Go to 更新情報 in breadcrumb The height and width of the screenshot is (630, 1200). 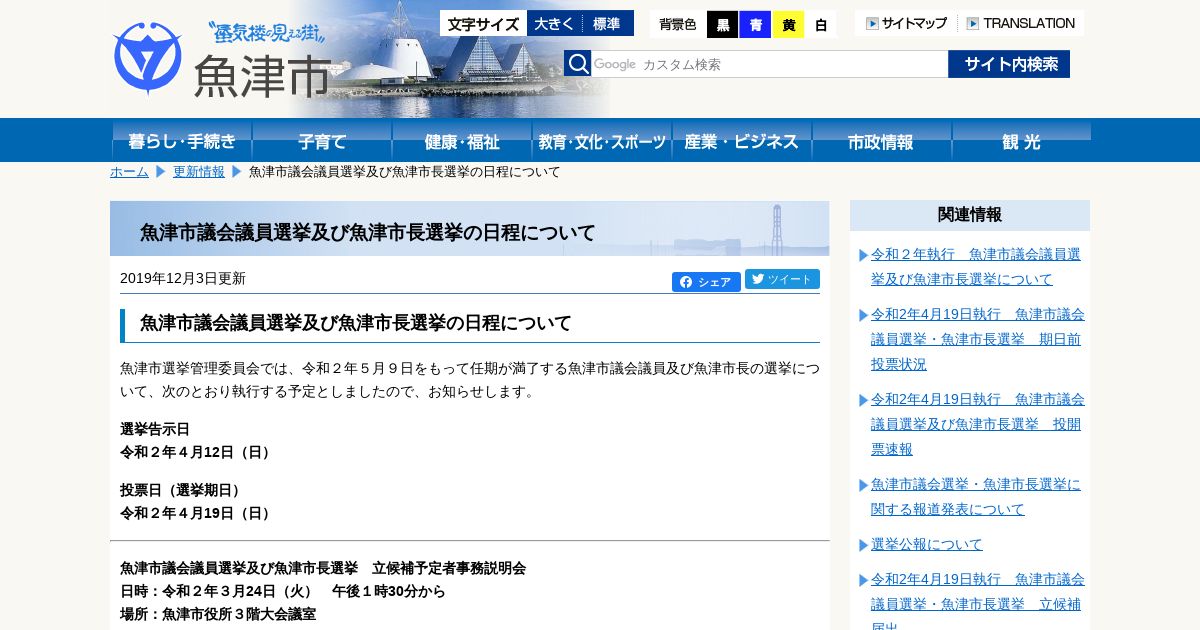(199, 172)
